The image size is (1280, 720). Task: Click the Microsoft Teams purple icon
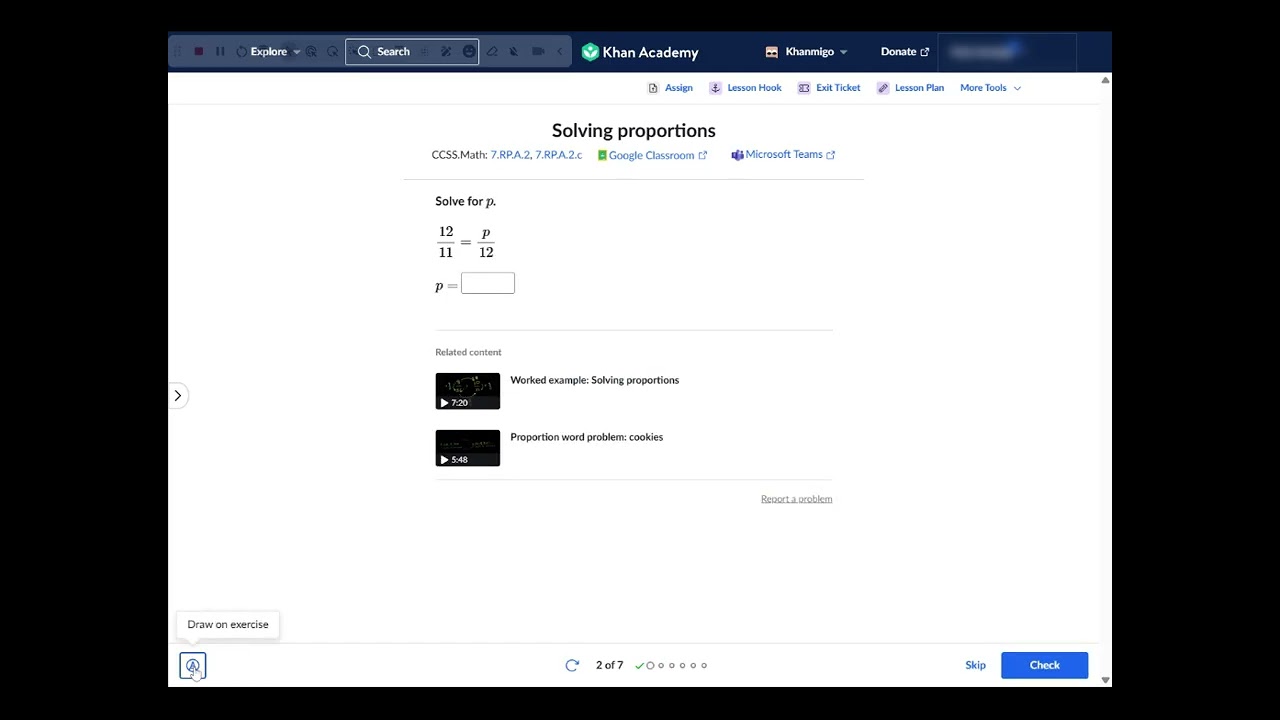coord(737,155)
